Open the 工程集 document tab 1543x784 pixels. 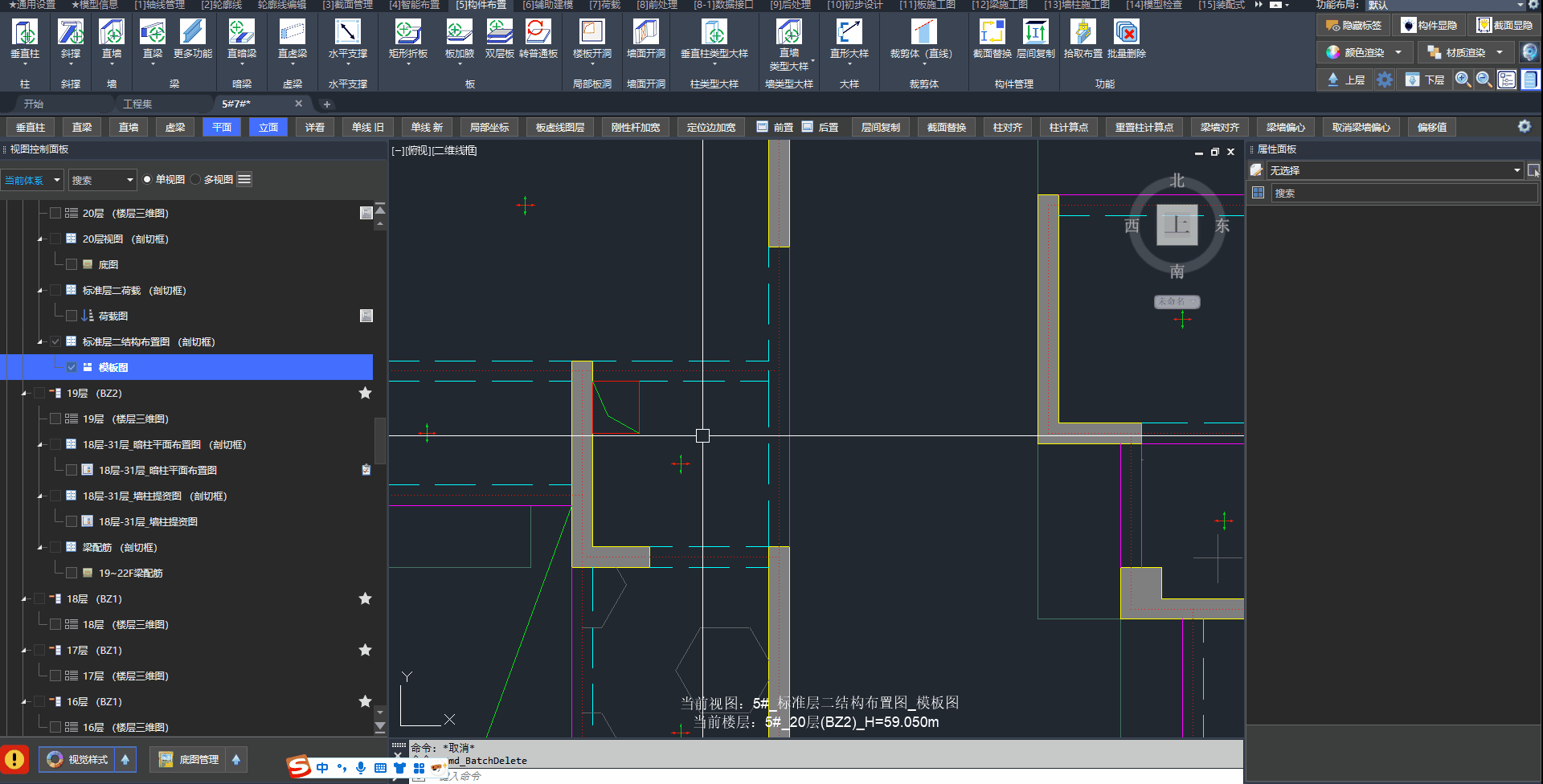point(137,104)
